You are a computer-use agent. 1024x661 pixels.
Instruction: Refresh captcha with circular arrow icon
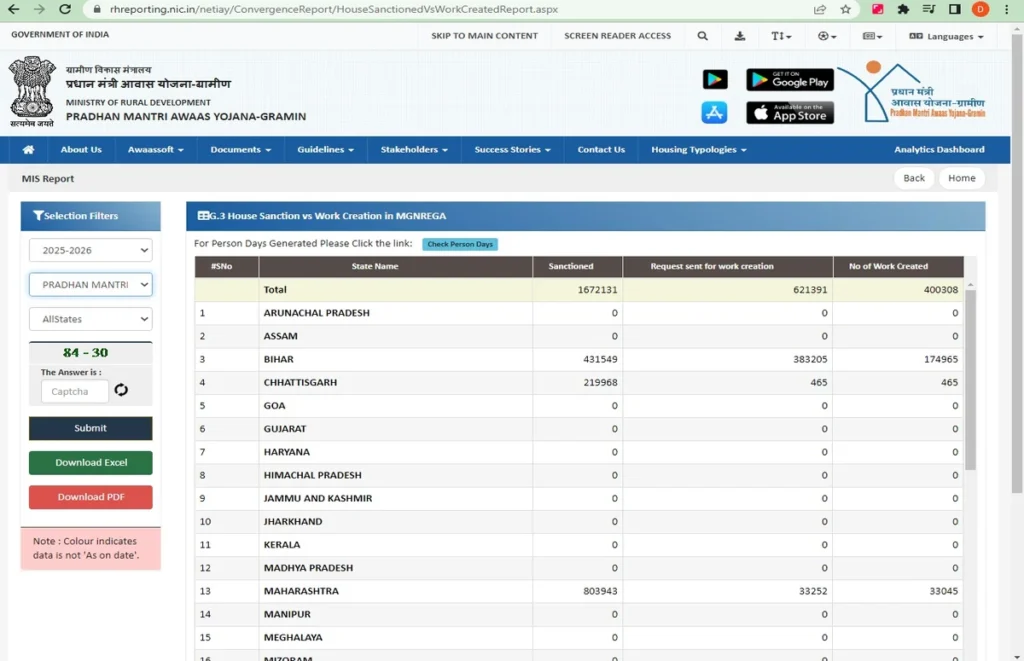tap(121, 390)
